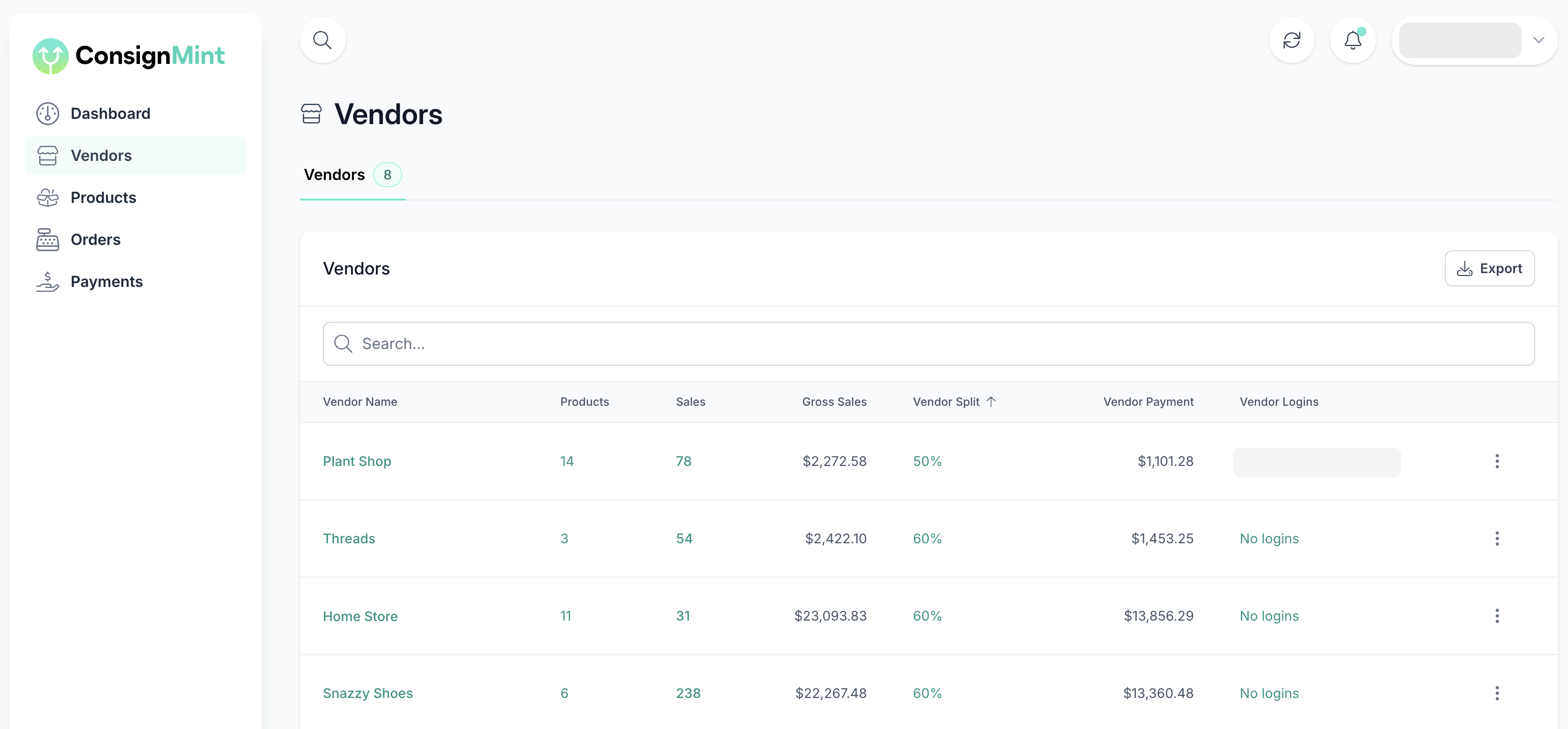Click the refresh sync icon
This screenshot has height=729, width=1568.
(x=1291, y=40)
